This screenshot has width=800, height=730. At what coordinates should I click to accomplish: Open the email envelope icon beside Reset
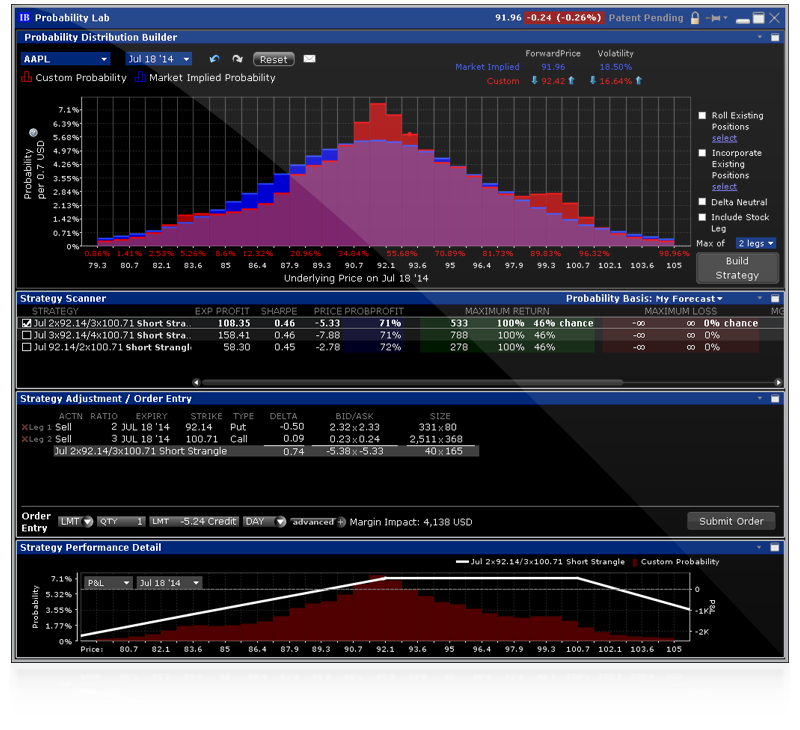(x=309, y=59)
